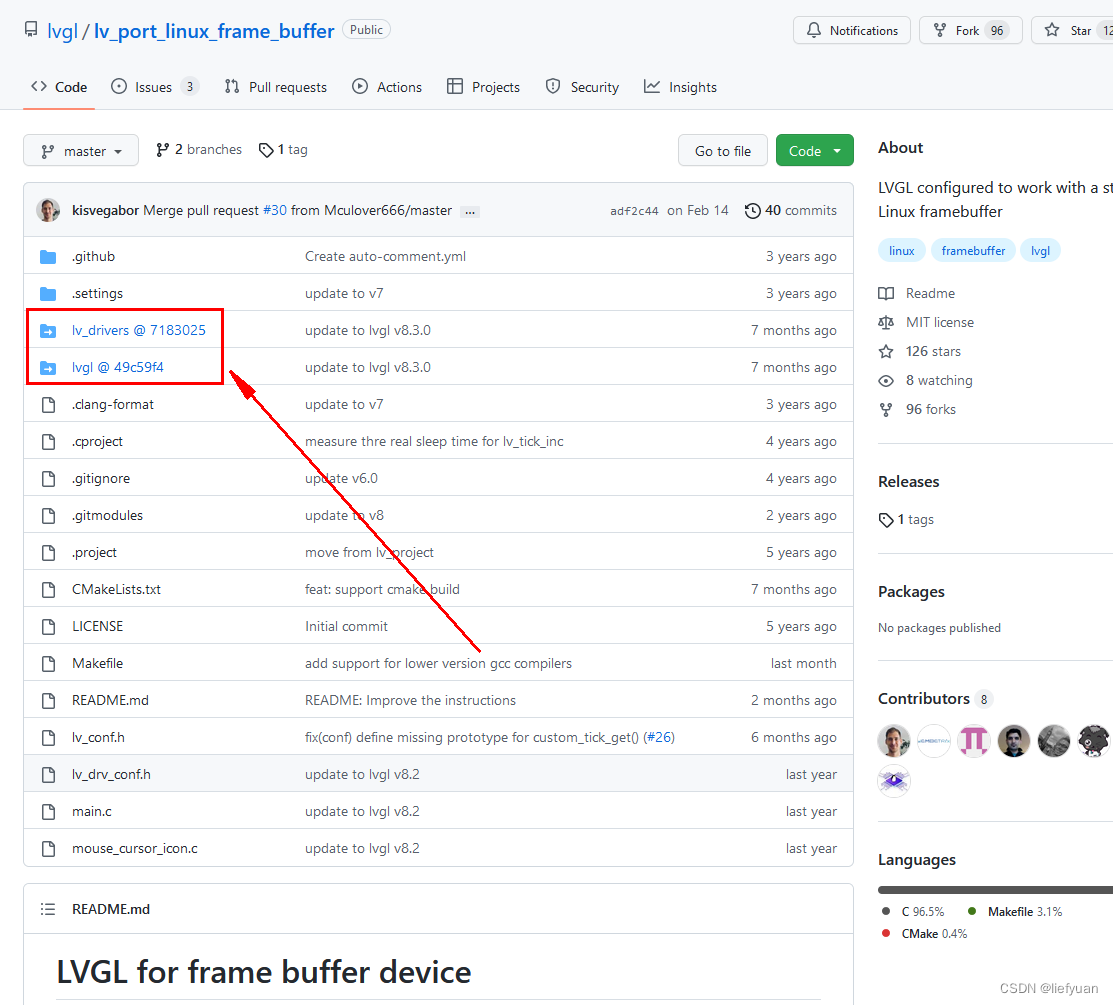Screen dimensions: 1113x1005
Task: Open the Insights tab
Action: tap(680, 87)
